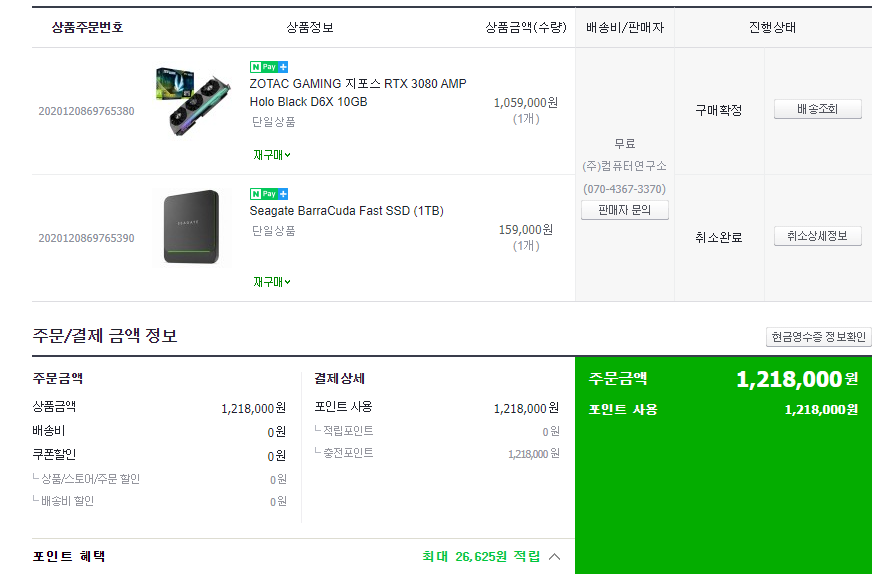Expand 재구매 dropdown under ZOTAC RTX 3080
Image resolution: width=887 pixels, height=574 pixels.
coord(272,155)
